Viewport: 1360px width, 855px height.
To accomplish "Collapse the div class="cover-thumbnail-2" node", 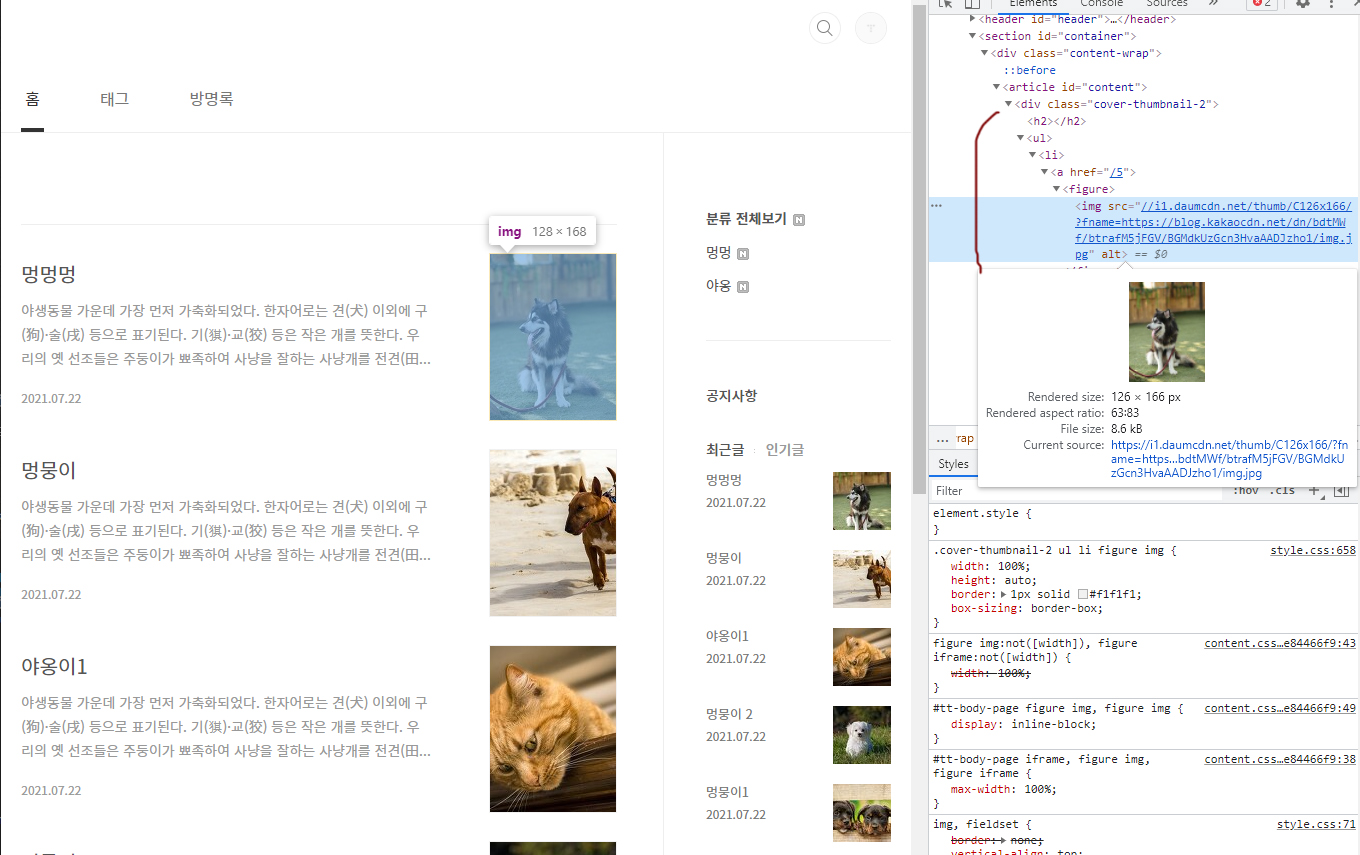I will click(1008, 104).
